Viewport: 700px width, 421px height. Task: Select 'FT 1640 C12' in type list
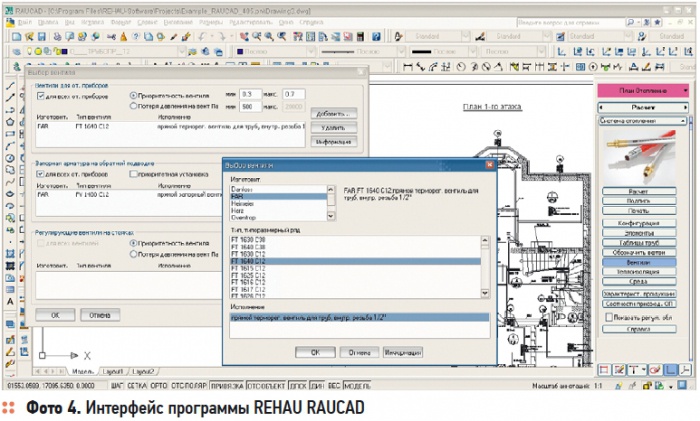(246, 261)
